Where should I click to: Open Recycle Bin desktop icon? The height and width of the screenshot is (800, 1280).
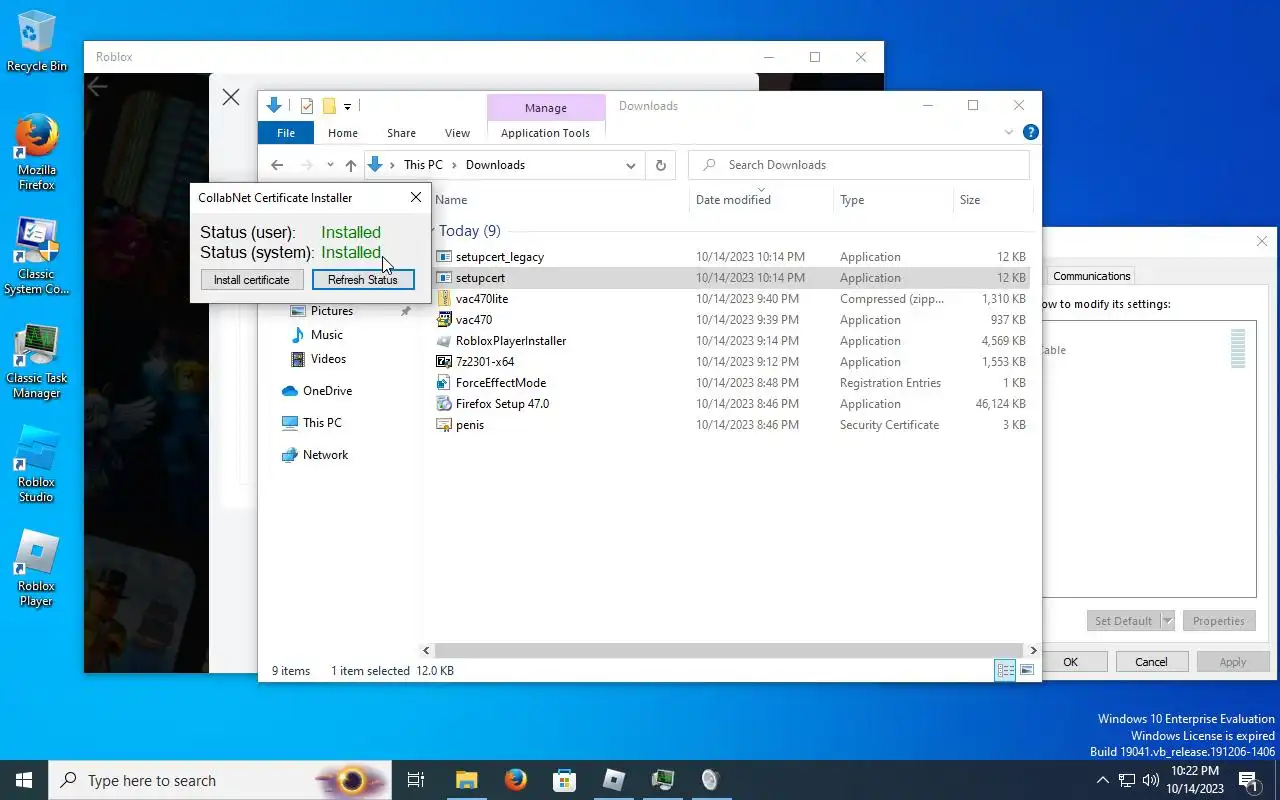37,42
